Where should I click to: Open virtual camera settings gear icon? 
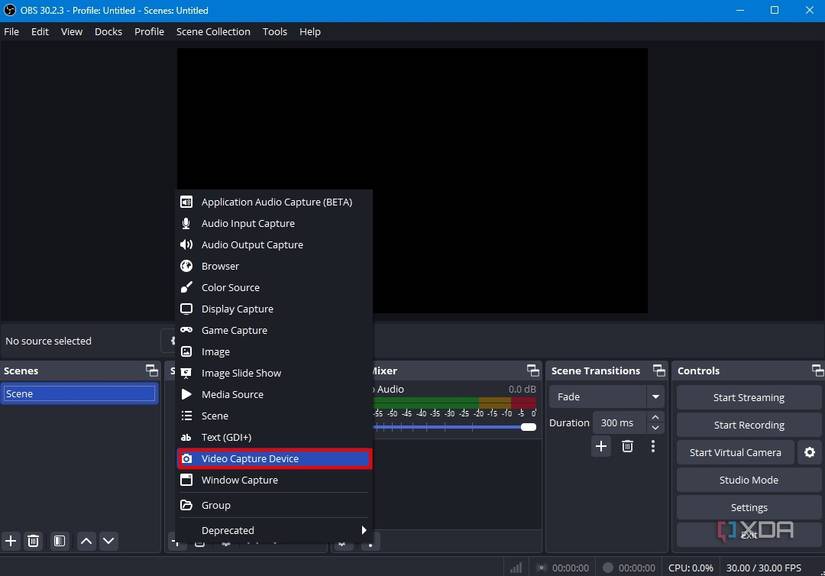(809, 452)
